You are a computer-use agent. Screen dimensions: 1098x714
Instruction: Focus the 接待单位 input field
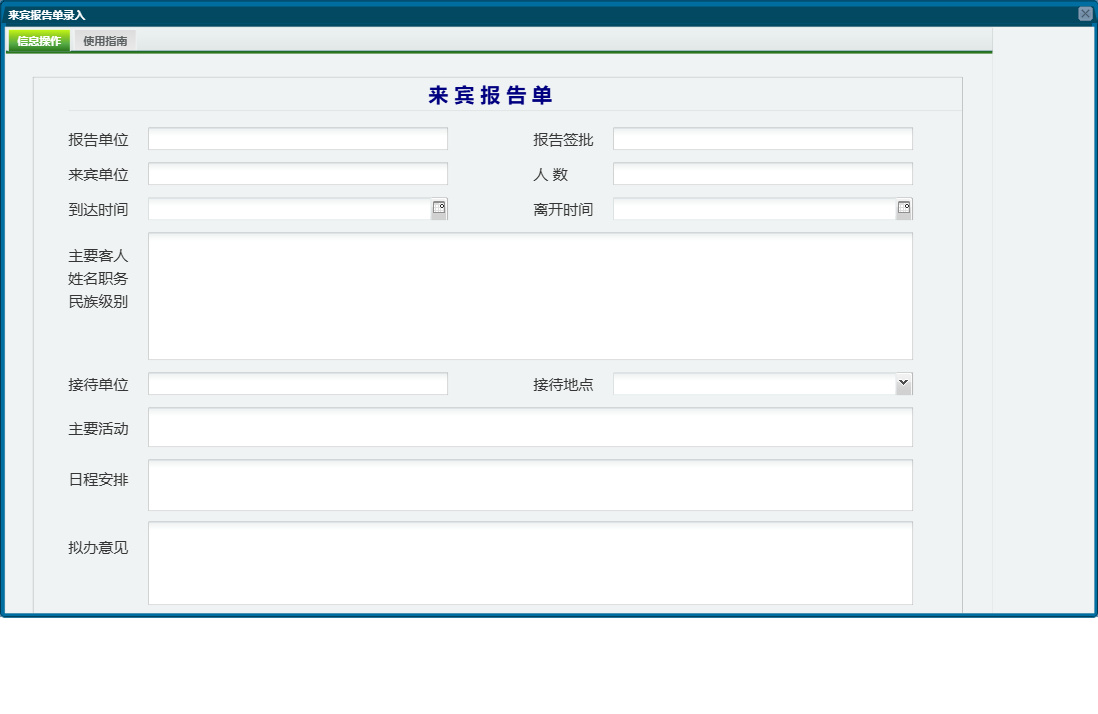(298, 384)
